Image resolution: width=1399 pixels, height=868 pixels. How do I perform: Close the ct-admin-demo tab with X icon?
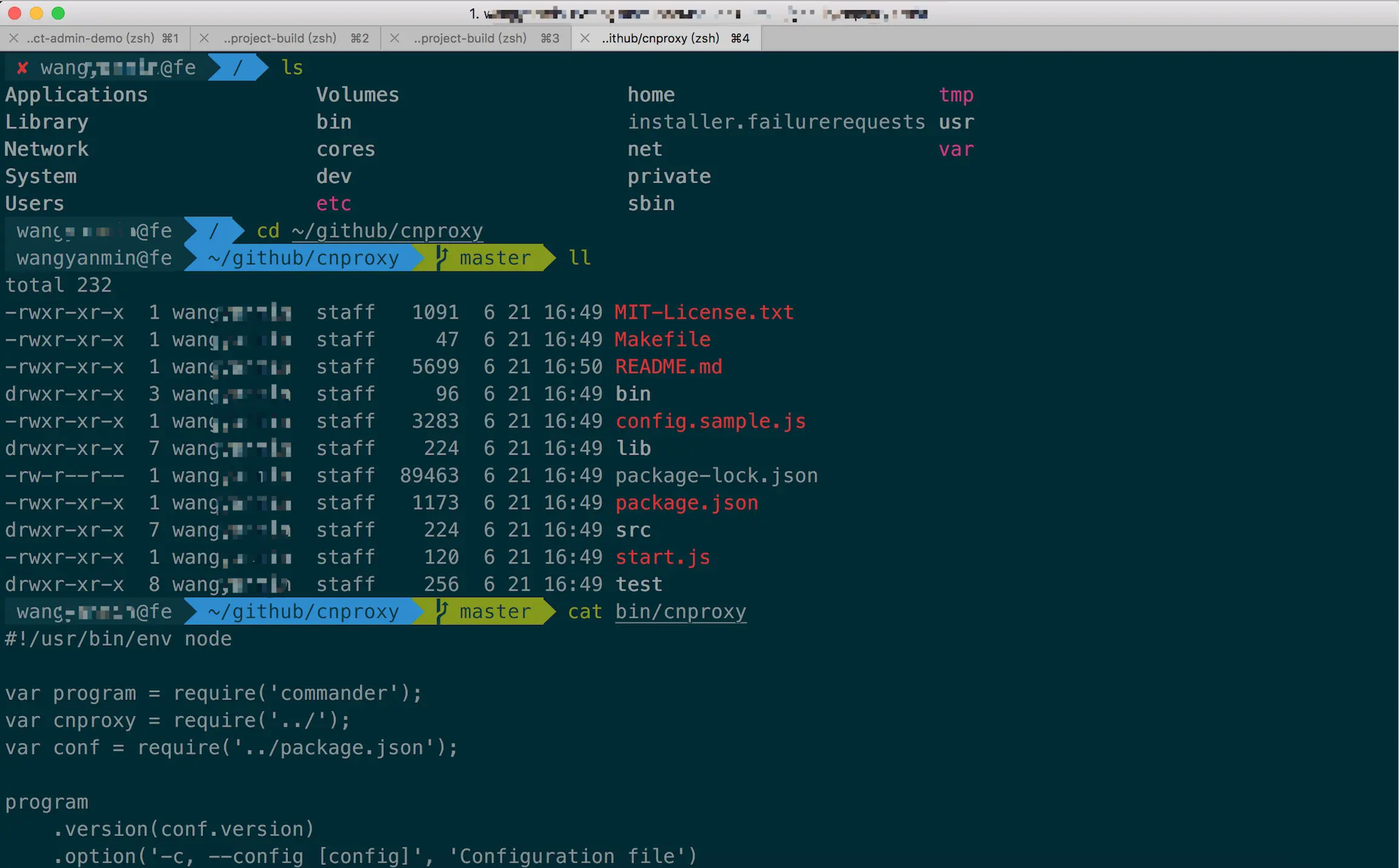(x=13, y=38)
